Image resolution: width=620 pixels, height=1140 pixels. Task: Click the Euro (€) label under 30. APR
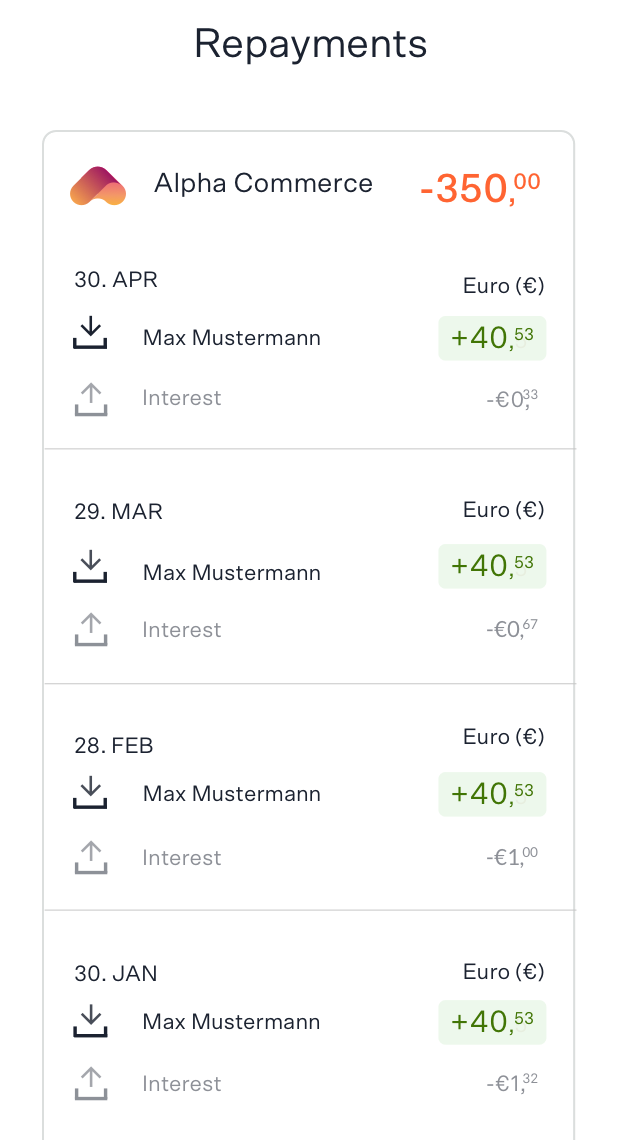point(502,285)
